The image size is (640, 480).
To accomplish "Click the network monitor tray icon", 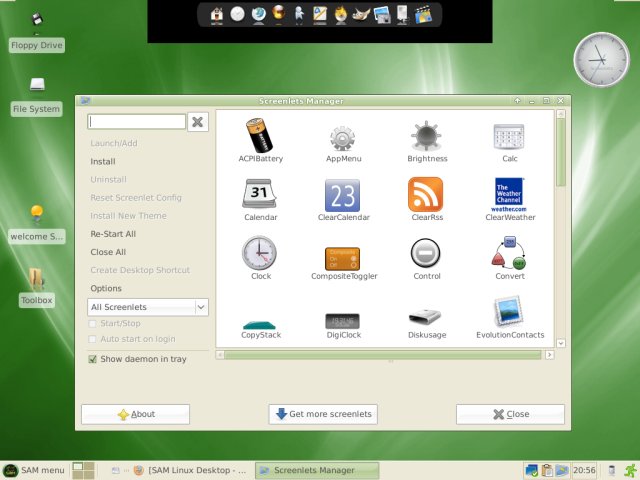I will pos(531,470).
